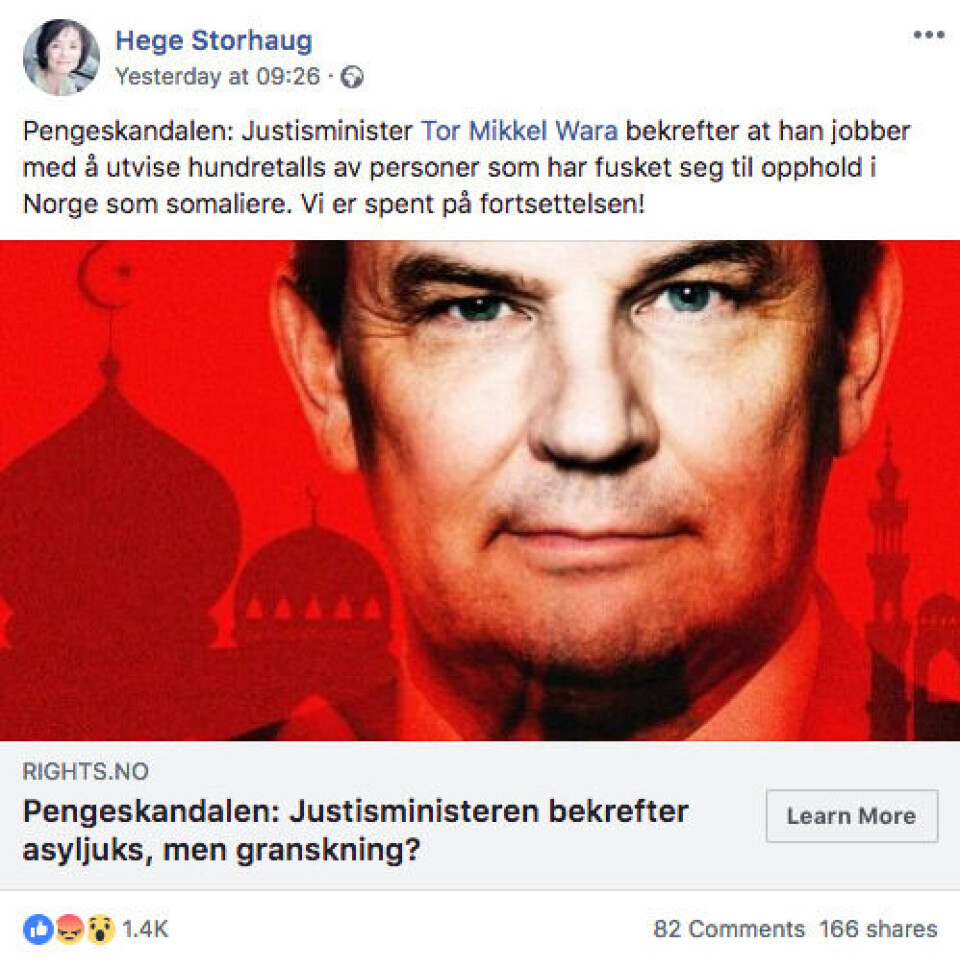This screenshot has height=966, width=960.
Task: Click the RIGHTS.NO source domain label
Action: tap(85, 772)
